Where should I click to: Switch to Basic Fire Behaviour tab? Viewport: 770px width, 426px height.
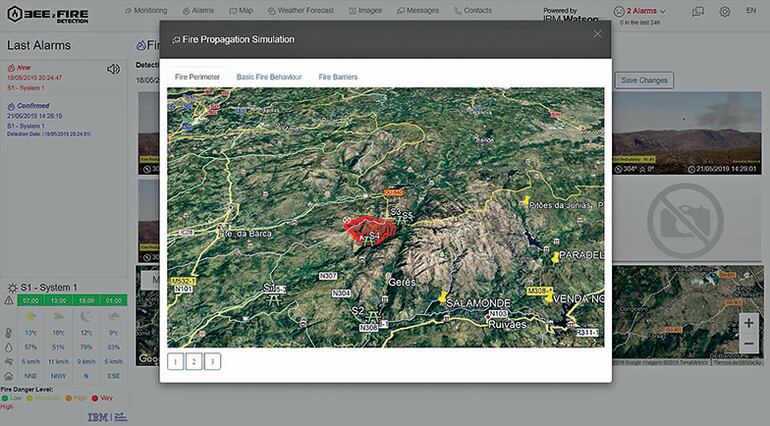pos(269,77)
